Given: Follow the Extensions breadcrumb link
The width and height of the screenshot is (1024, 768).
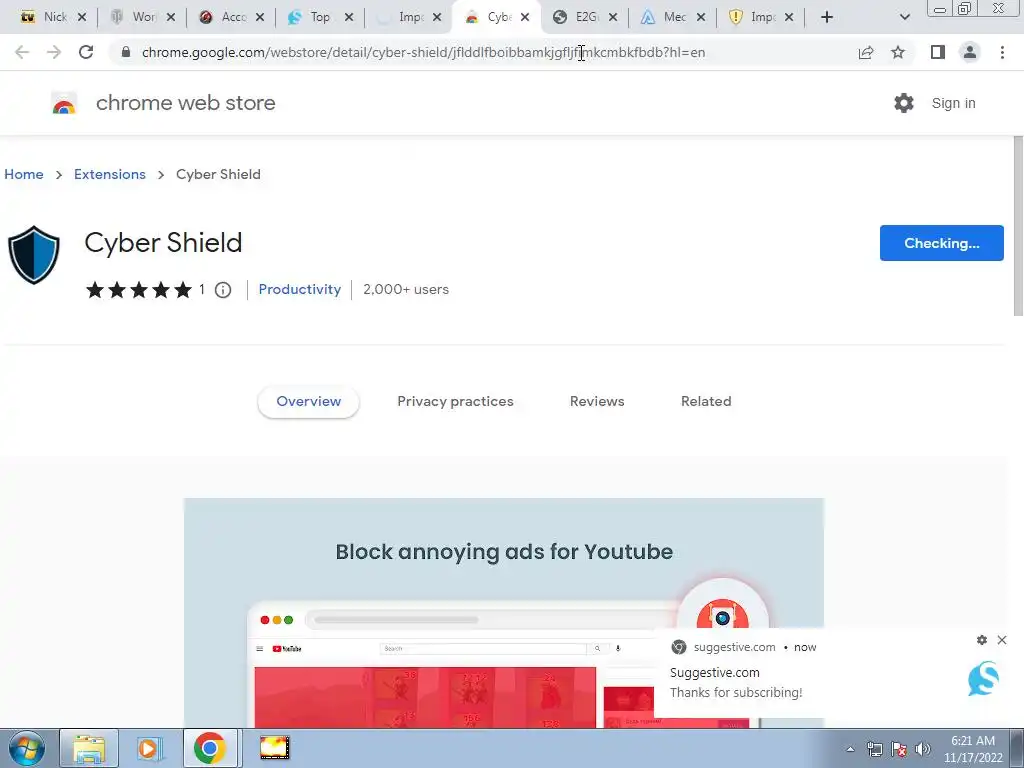Looking at the screenshot, I should pos(110,174).
